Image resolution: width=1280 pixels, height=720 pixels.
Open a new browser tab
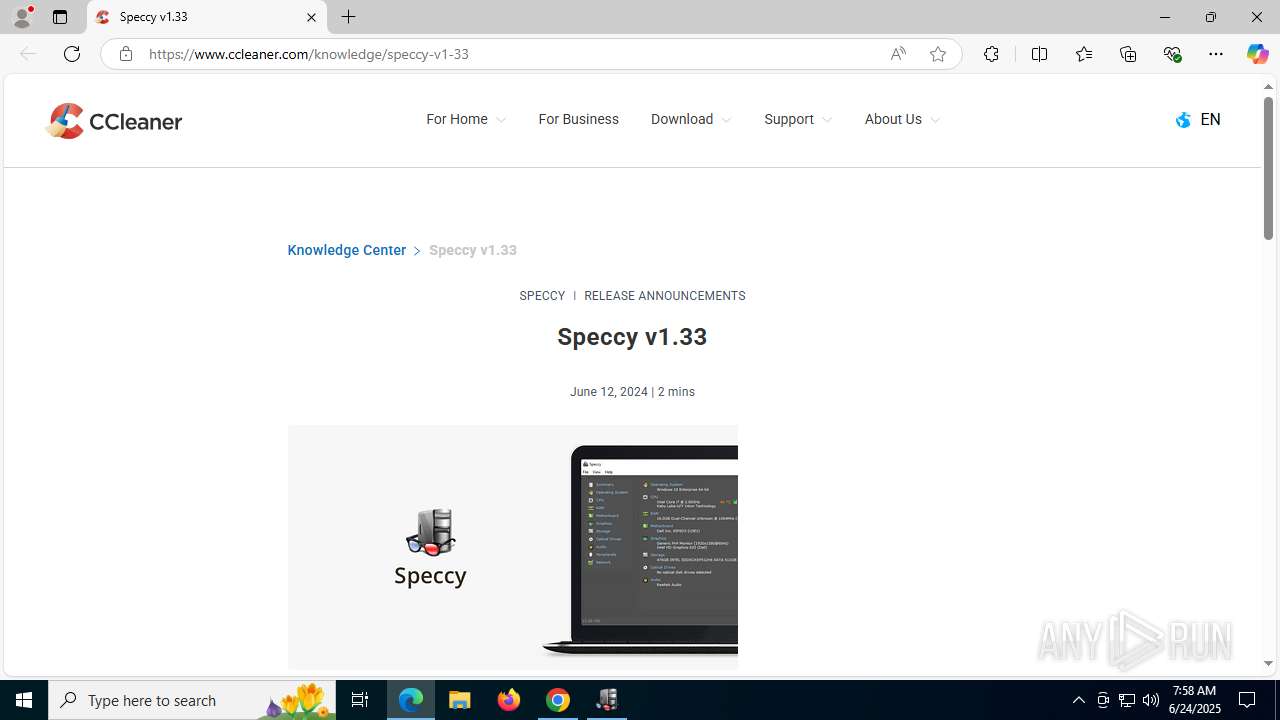click(348, 17)
